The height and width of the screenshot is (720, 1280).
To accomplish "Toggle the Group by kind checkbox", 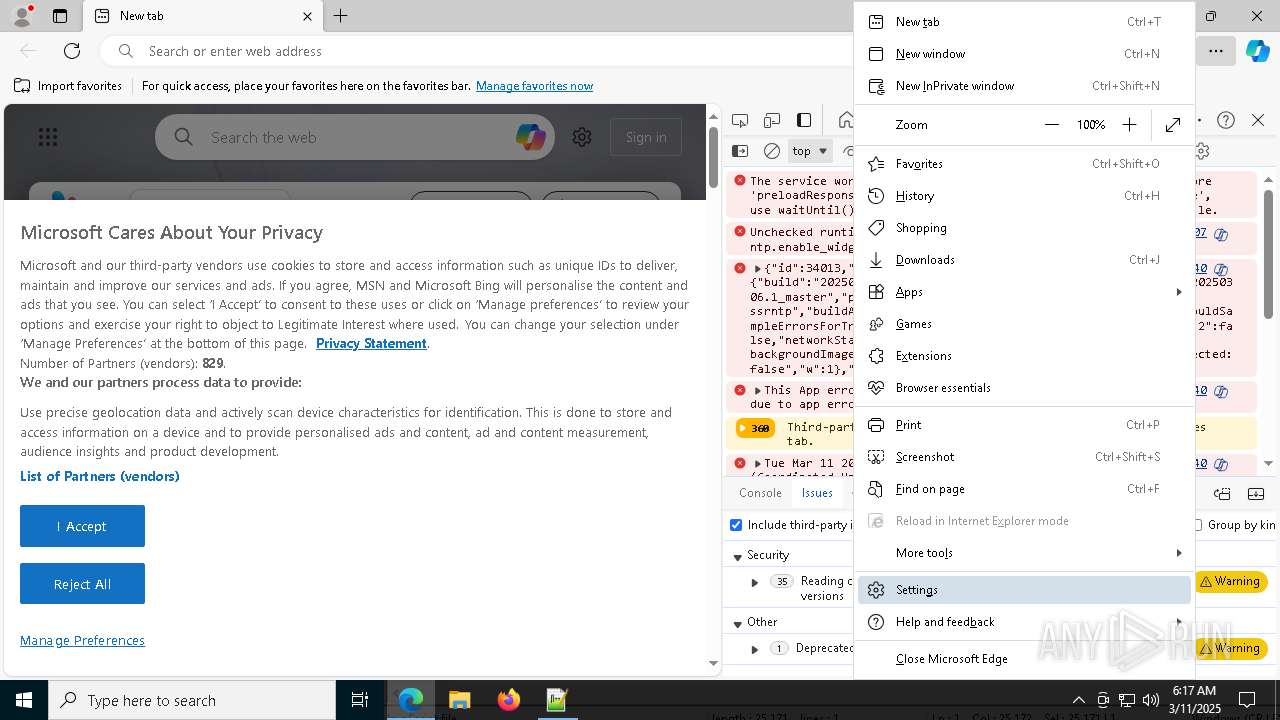I will click(1198, 525).
